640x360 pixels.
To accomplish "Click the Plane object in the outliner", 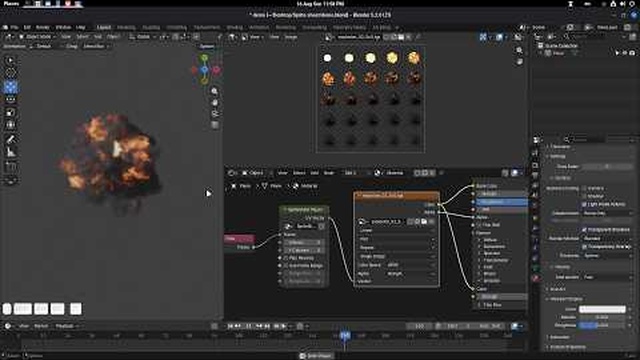I will coord(558,53).
